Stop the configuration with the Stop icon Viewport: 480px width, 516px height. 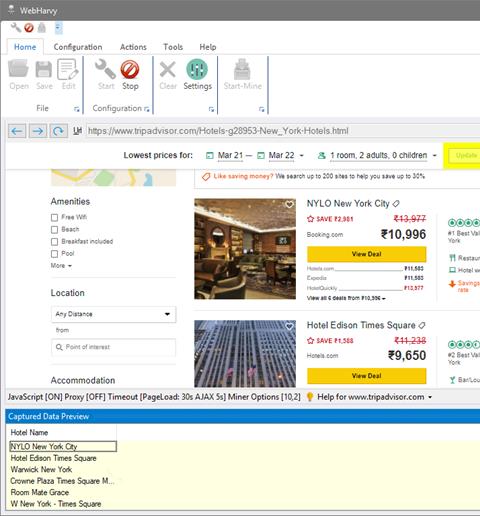point(130,74)
